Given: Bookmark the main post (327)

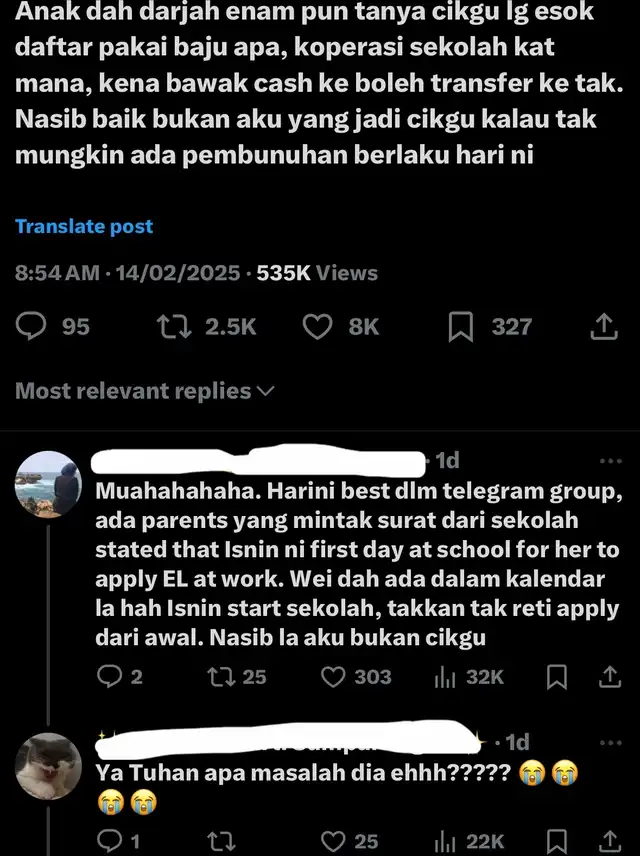Looking at the screenshot, I should pos(490,327).
